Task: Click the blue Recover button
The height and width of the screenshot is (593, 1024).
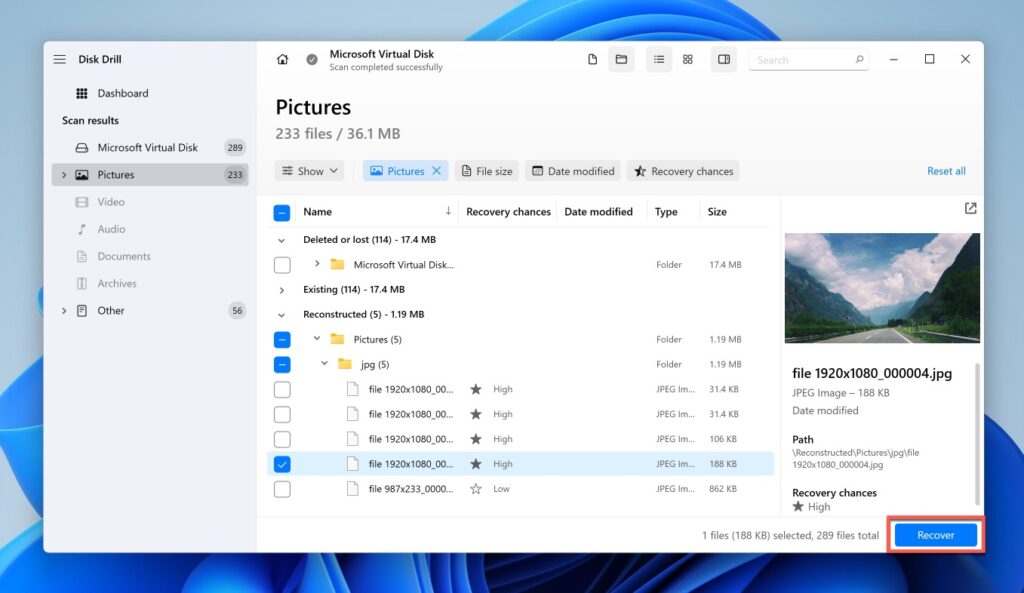Action: tap(934, 535)
